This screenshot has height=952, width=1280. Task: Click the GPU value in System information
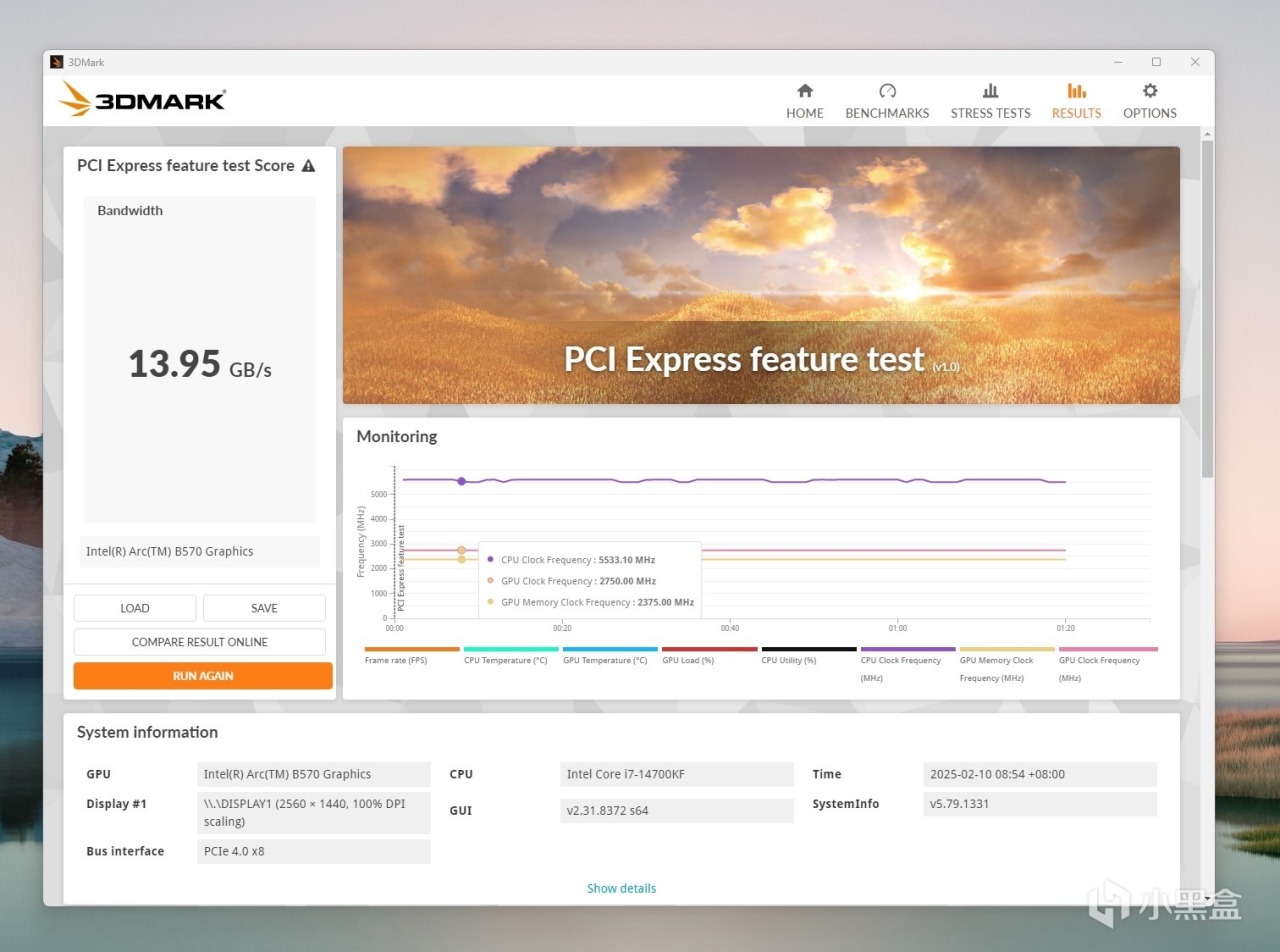tap(314, 774)
